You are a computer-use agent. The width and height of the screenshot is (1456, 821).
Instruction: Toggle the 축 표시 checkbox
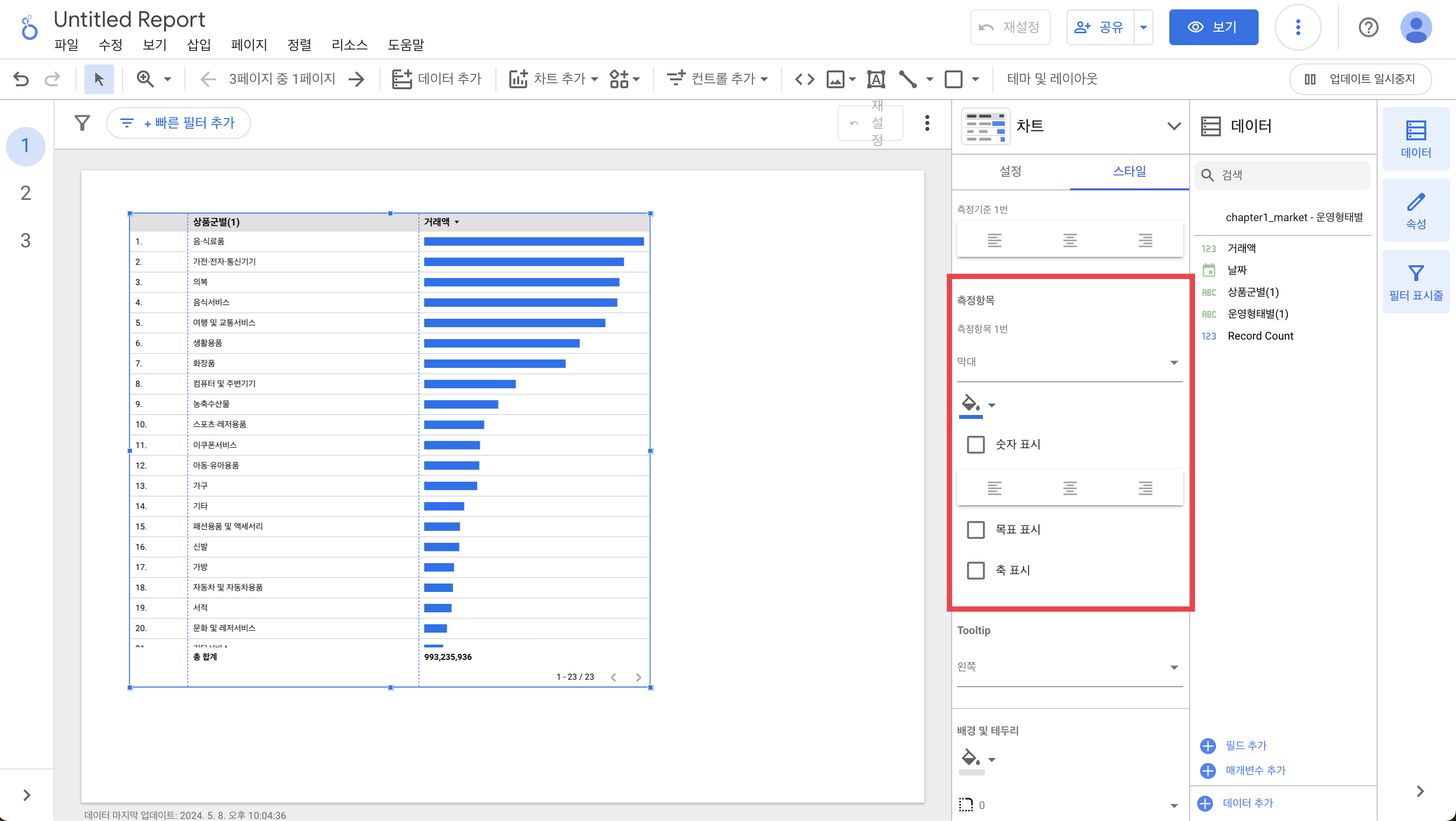975,570
